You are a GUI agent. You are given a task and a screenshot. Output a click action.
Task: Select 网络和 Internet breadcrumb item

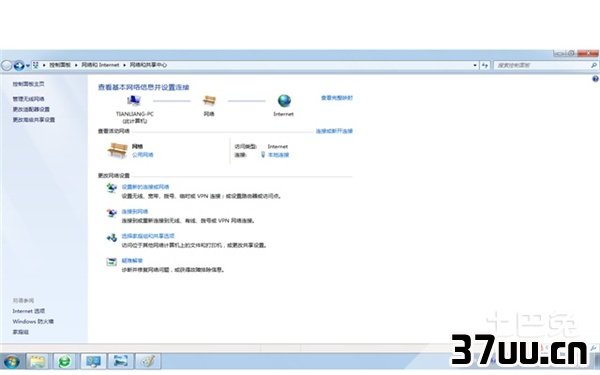tap(100, 65)
